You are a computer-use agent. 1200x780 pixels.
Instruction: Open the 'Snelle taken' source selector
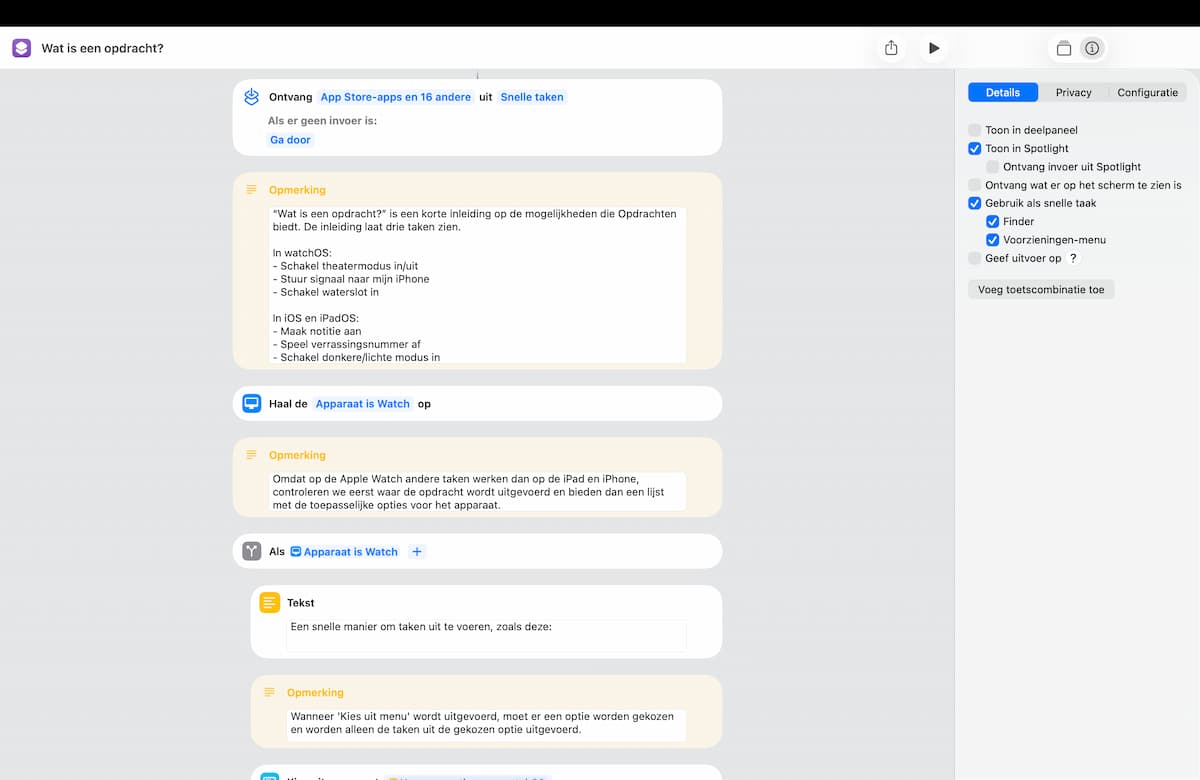[532, 97]
